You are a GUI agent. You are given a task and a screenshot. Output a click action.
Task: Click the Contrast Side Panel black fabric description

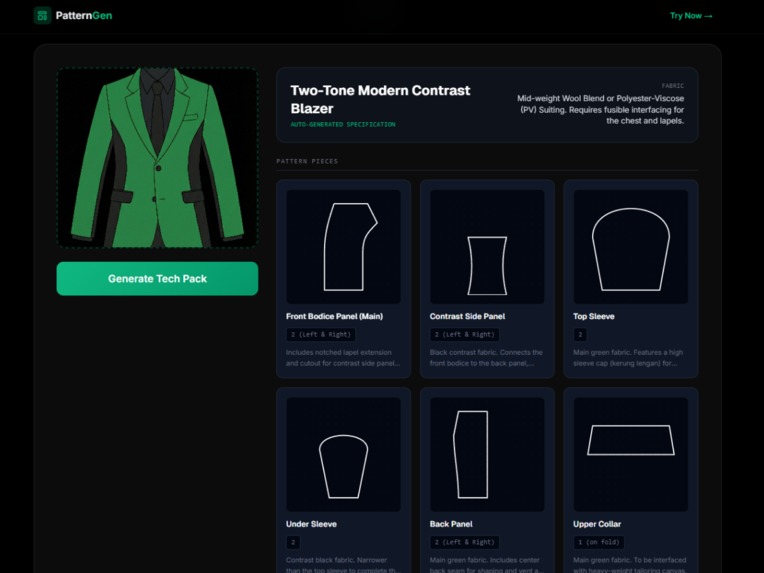486,358
